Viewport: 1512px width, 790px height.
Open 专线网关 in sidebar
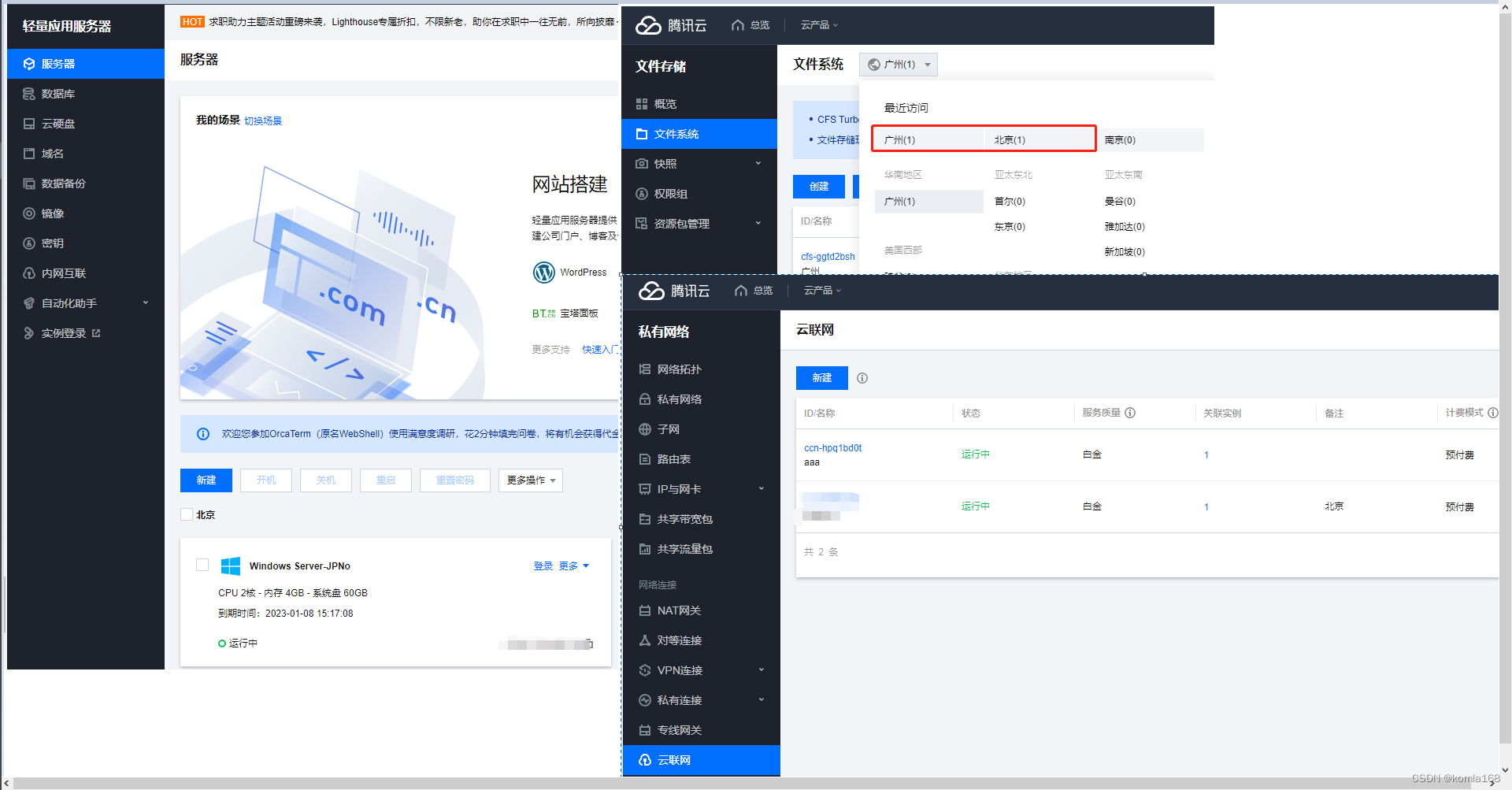702,730
